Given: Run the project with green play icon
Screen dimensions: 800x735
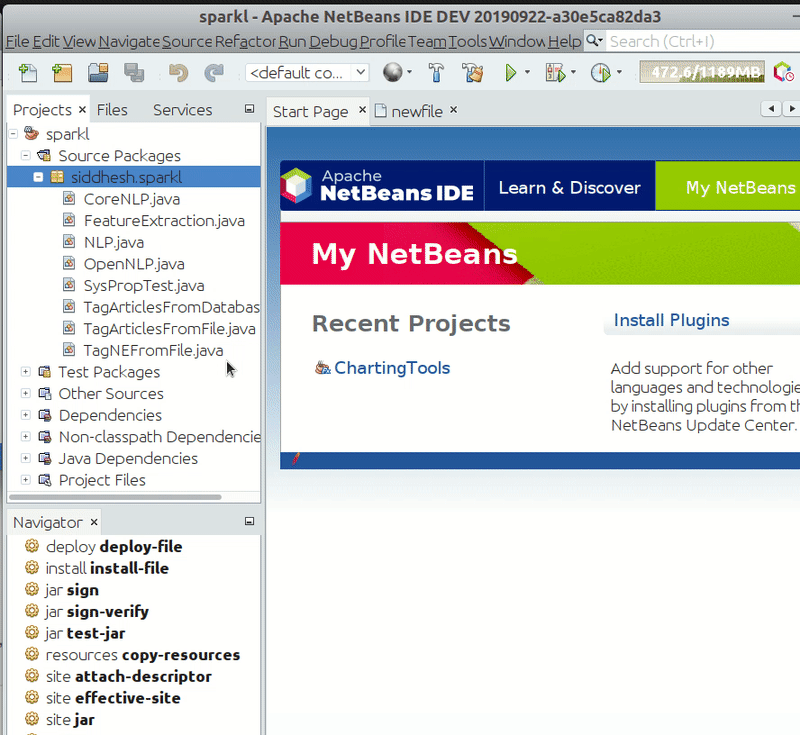Looking at the screenshot, I should tap(511, 73).
